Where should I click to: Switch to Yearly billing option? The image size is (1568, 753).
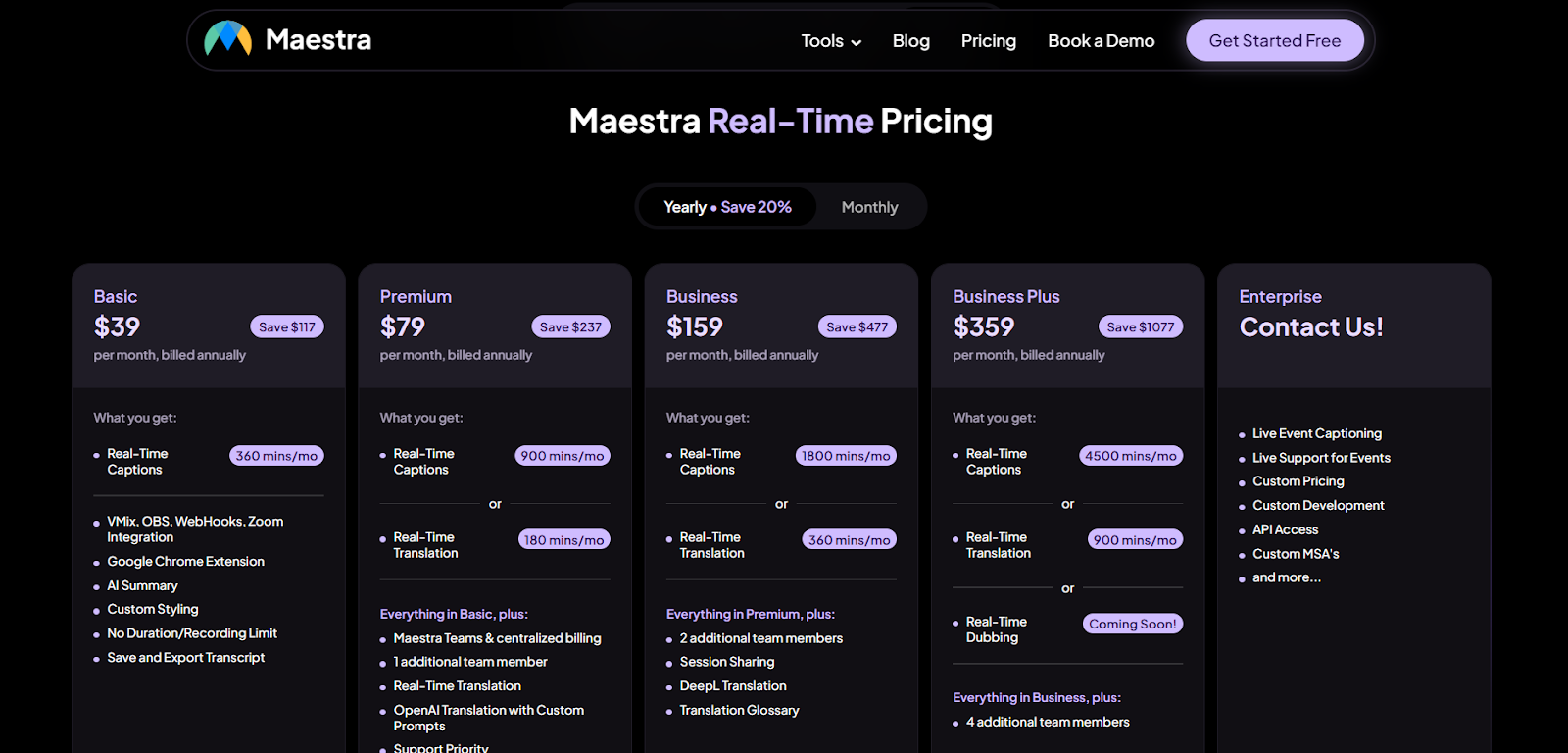tap(727, 207)
